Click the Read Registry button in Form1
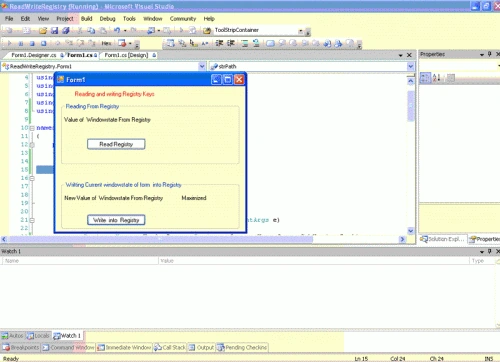 pos(116,144)
